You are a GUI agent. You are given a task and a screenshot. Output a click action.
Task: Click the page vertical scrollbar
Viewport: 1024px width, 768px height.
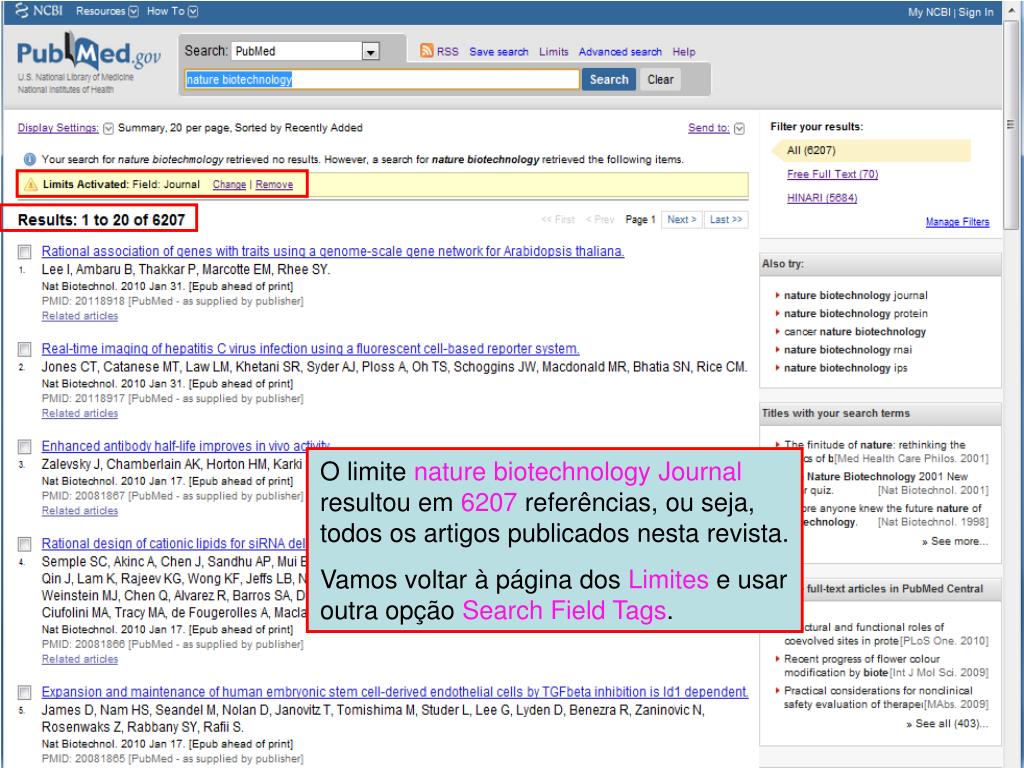click(x=1011, y=124)
